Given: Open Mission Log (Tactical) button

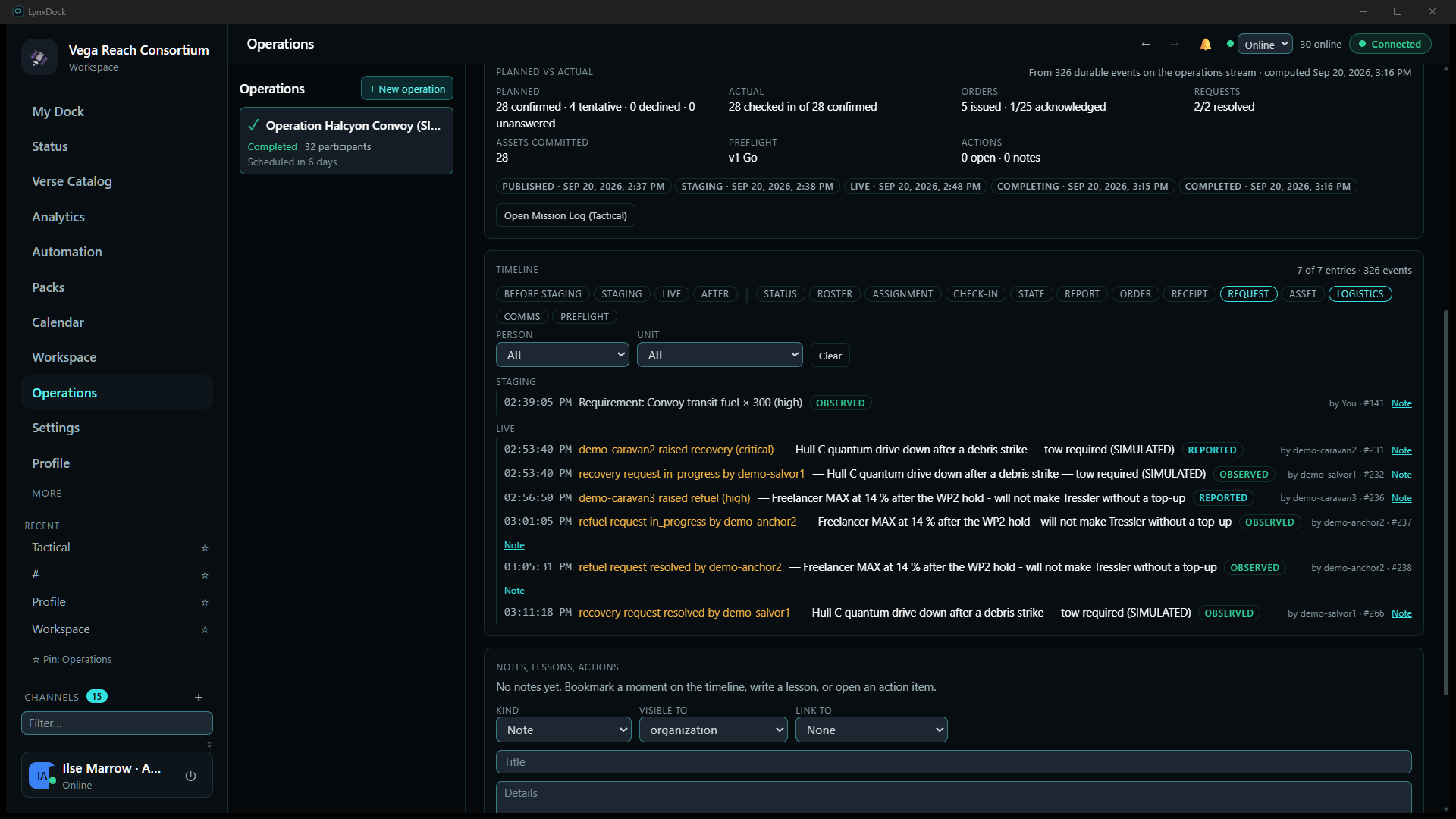Looking at the screenshot, I should (x=566, y=215).
